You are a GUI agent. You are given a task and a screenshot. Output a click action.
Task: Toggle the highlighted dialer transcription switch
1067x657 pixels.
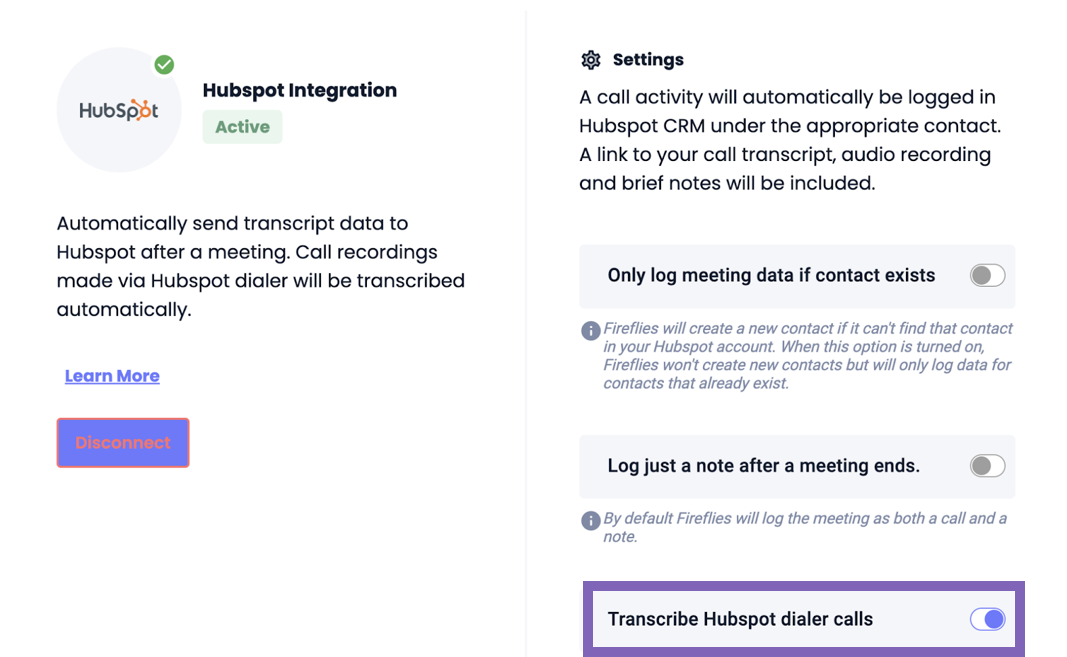point(988,619)
